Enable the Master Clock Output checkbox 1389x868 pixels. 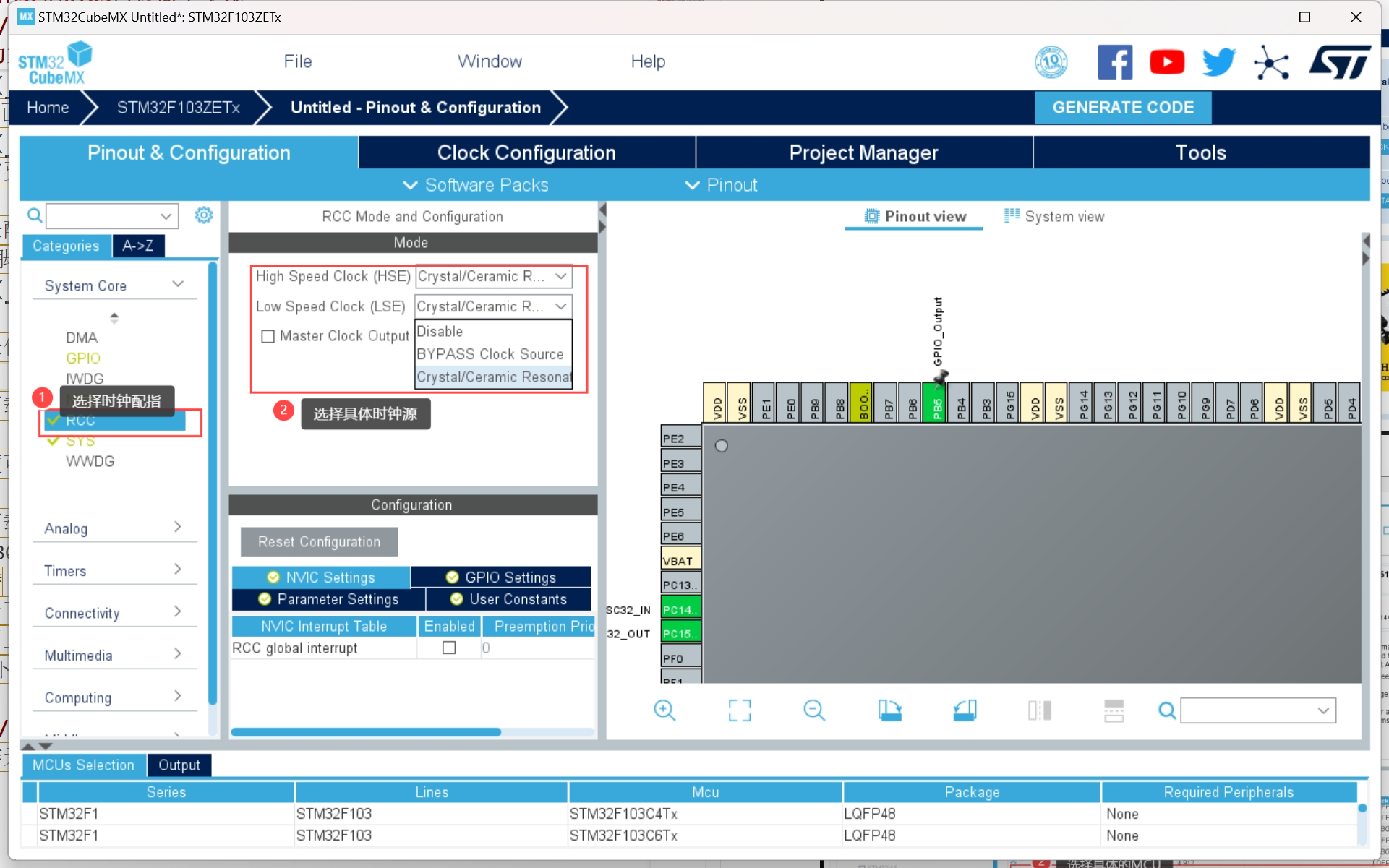tap(268, 336)
